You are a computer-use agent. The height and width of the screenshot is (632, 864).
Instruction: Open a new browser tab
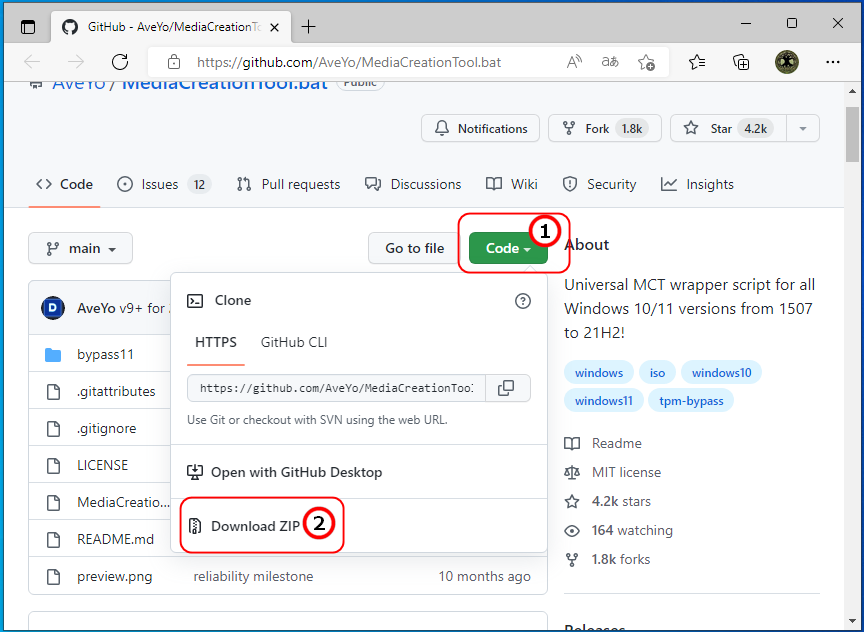[309, 26]
